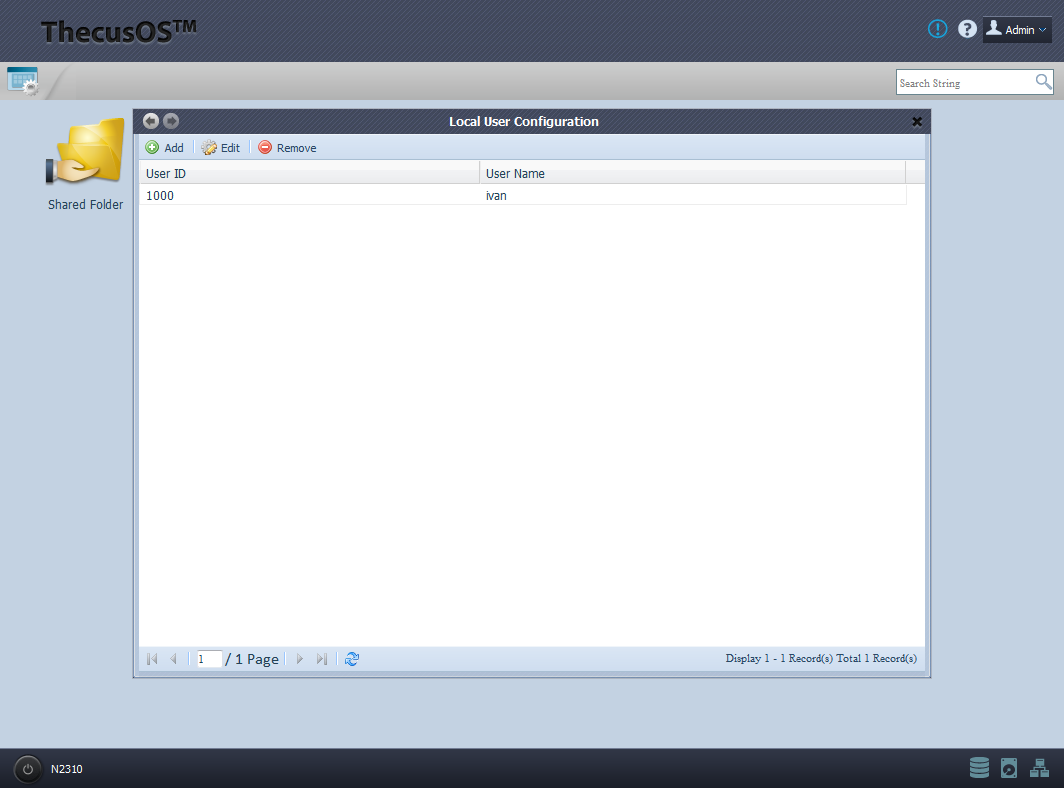Click Edit in the user toolbar
Viewport: 1064px width, 788px height.
[221, 147]
